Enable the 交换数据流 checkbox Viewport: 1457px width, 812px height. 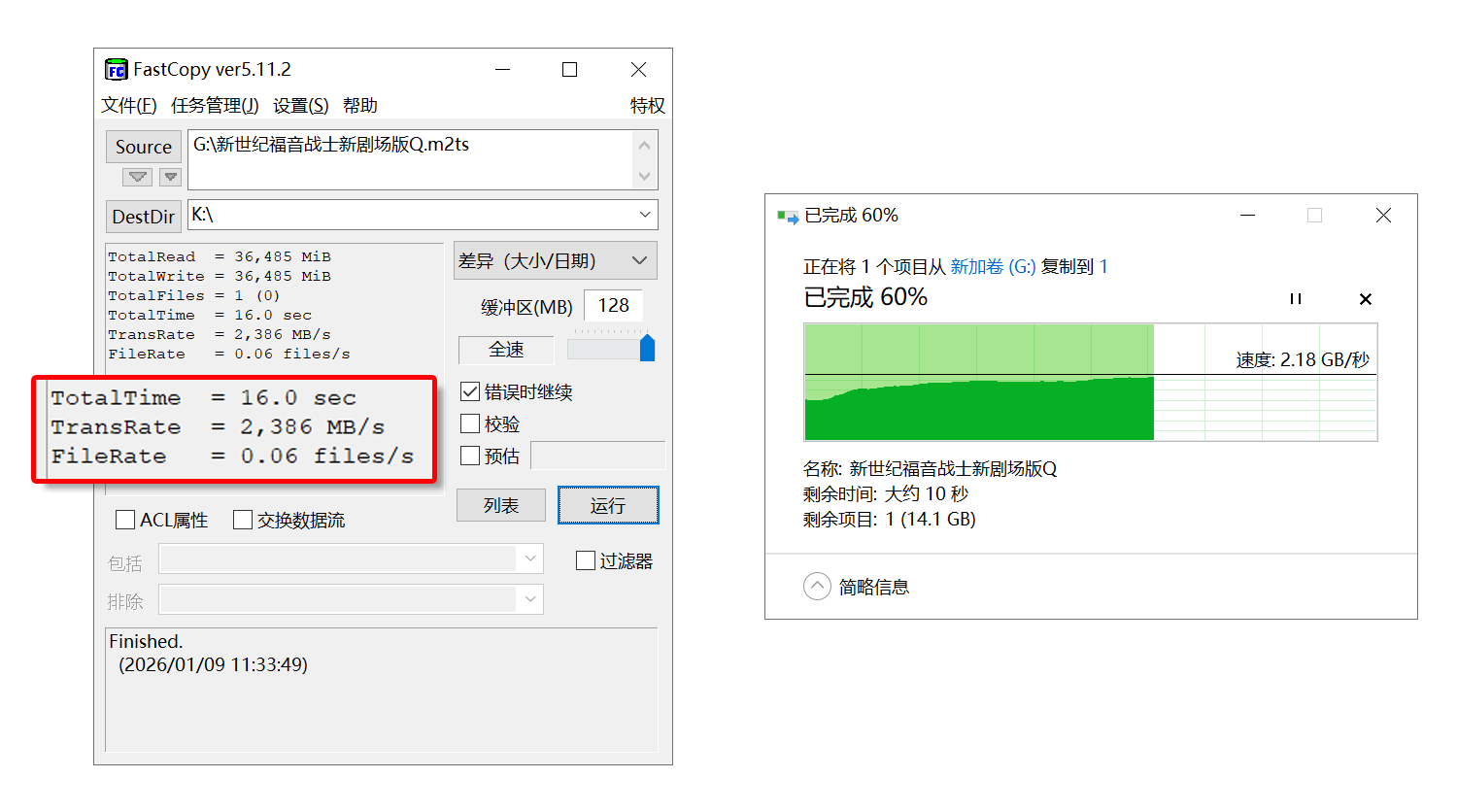pyautogui.click(x=243, y=520)
